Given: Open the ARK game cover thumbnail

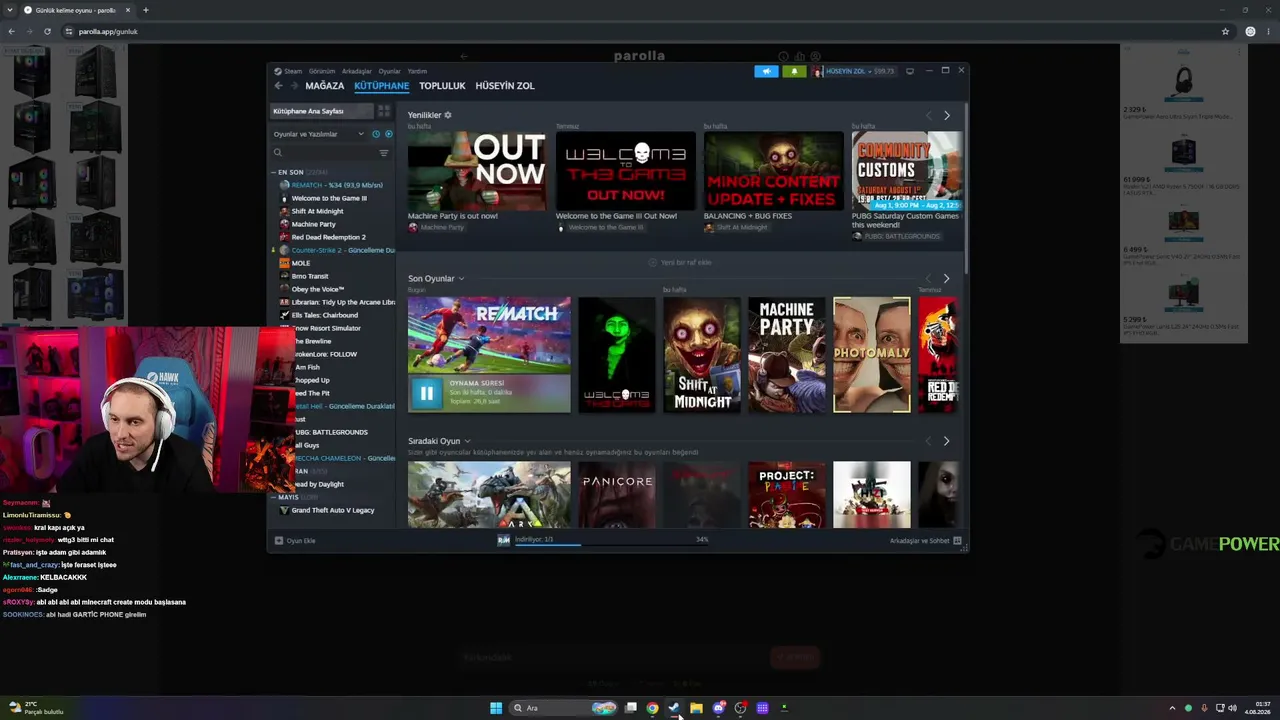Looking at the screenshot, I should pos(489,495).
